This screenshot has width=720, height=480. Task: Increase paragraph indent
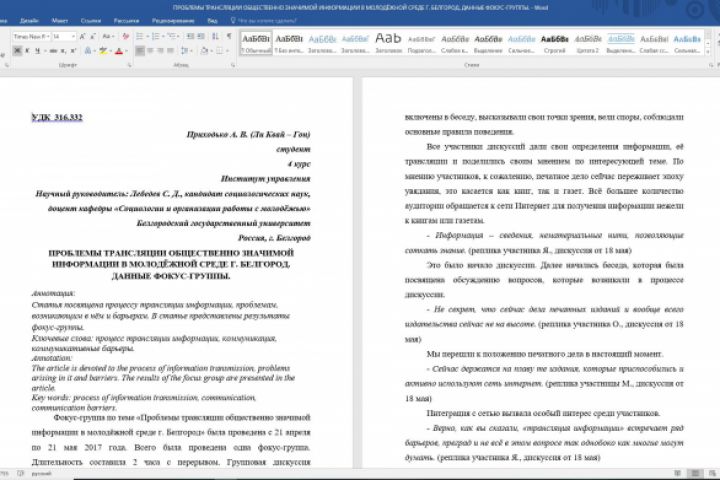201,36
